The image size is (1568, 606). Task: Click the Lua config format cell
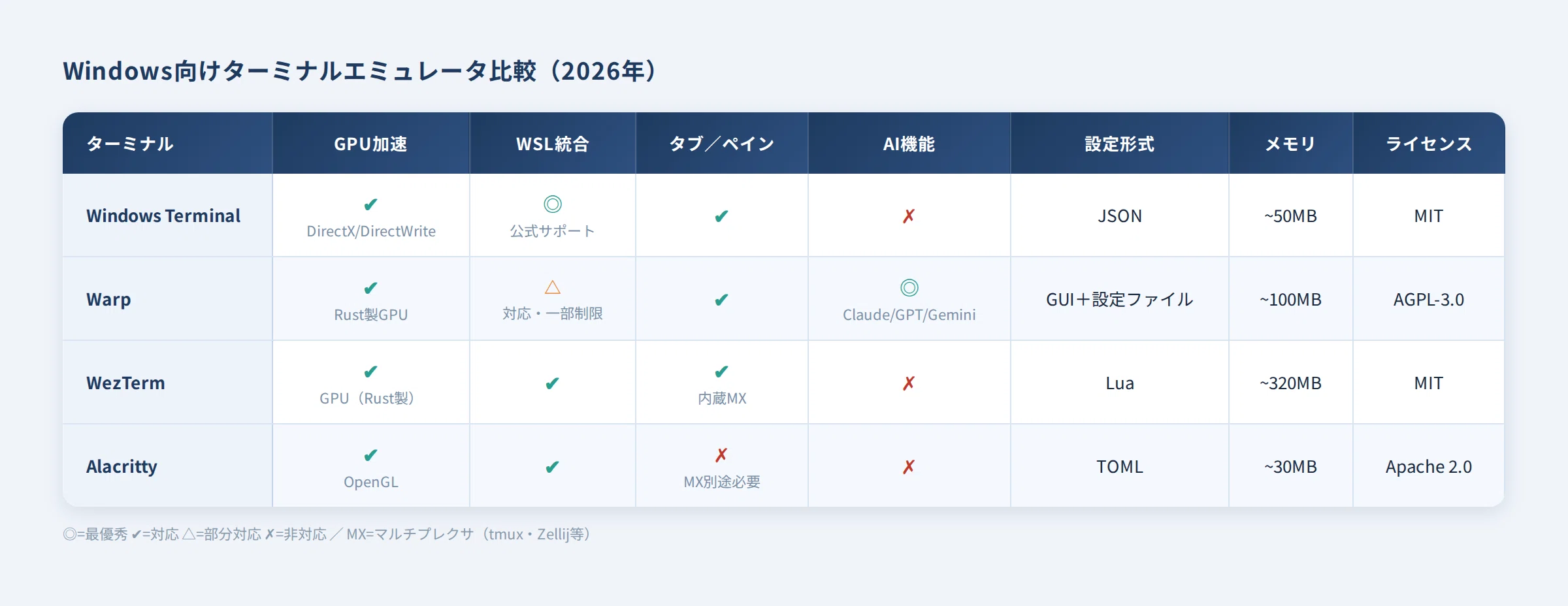(1120, 383)
